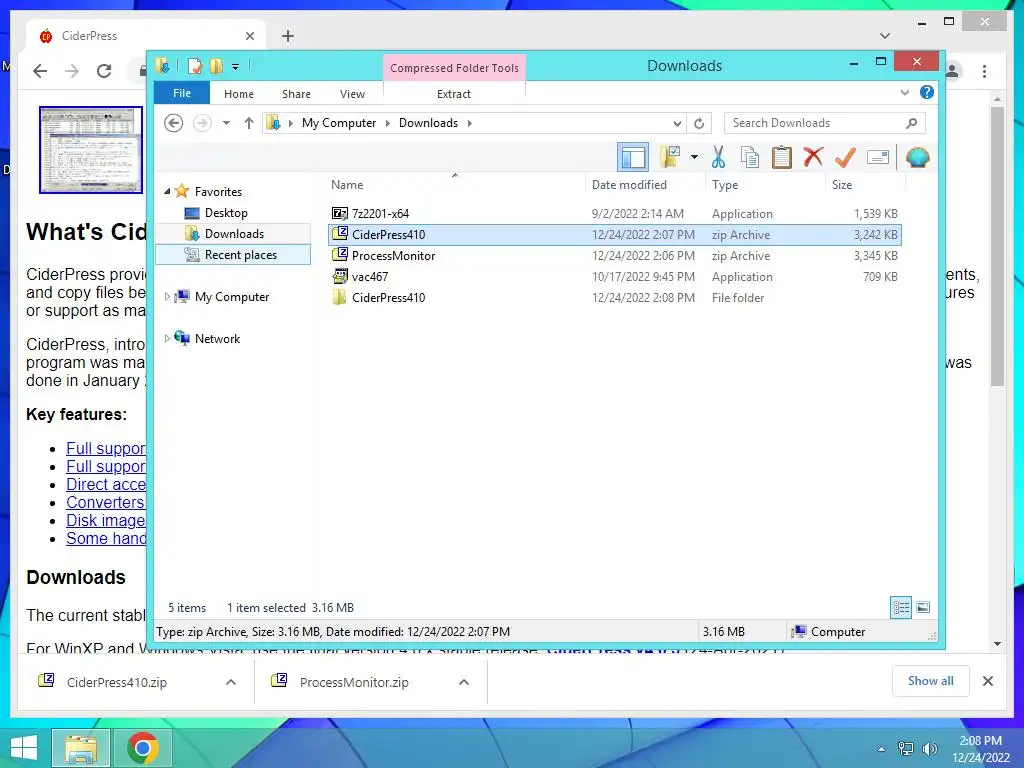Select the CiderPress410 file folder
The width and height of the screenshot is (1024, 768).
615,297
